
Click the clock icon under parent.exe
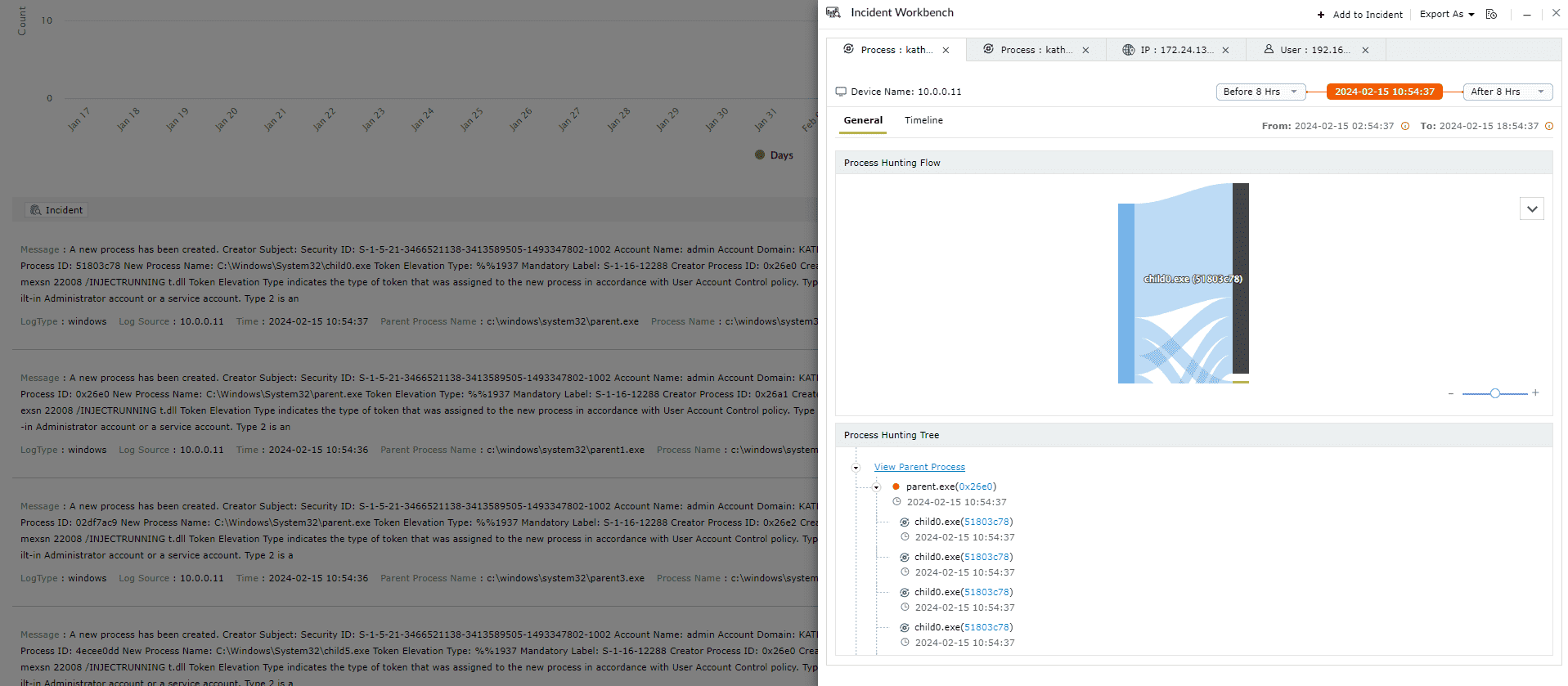pos(896,502)
